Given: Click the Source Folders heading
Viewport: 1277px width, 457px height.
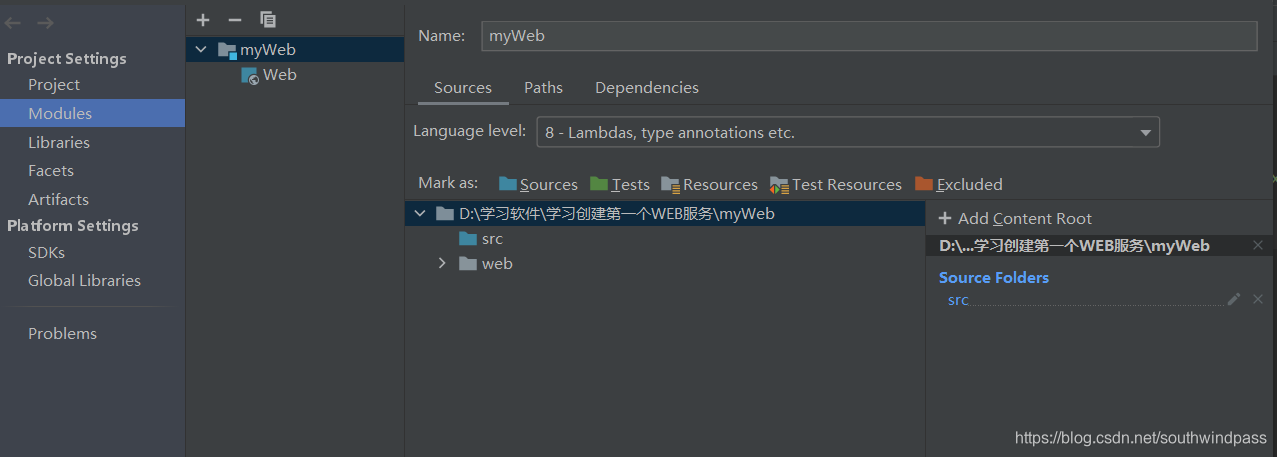Looking at the screenshot, I should coord(994,278).
